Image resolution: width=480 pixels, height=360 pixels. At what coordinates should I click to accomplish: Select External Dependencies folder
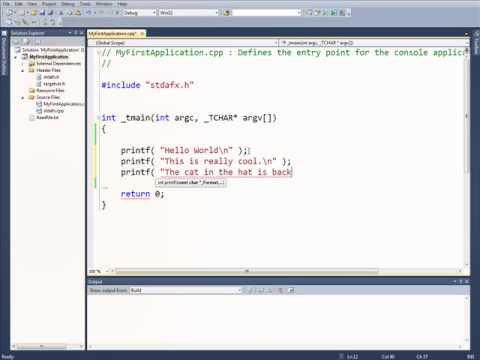[55, 63]
